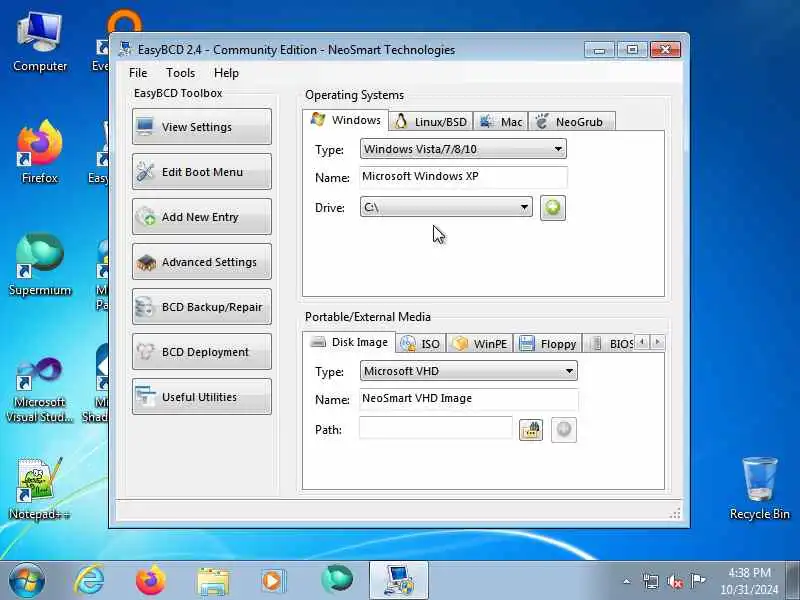Expand the Drive C:\ dropdown
800x600 pixels.
(x=446, y=207)
